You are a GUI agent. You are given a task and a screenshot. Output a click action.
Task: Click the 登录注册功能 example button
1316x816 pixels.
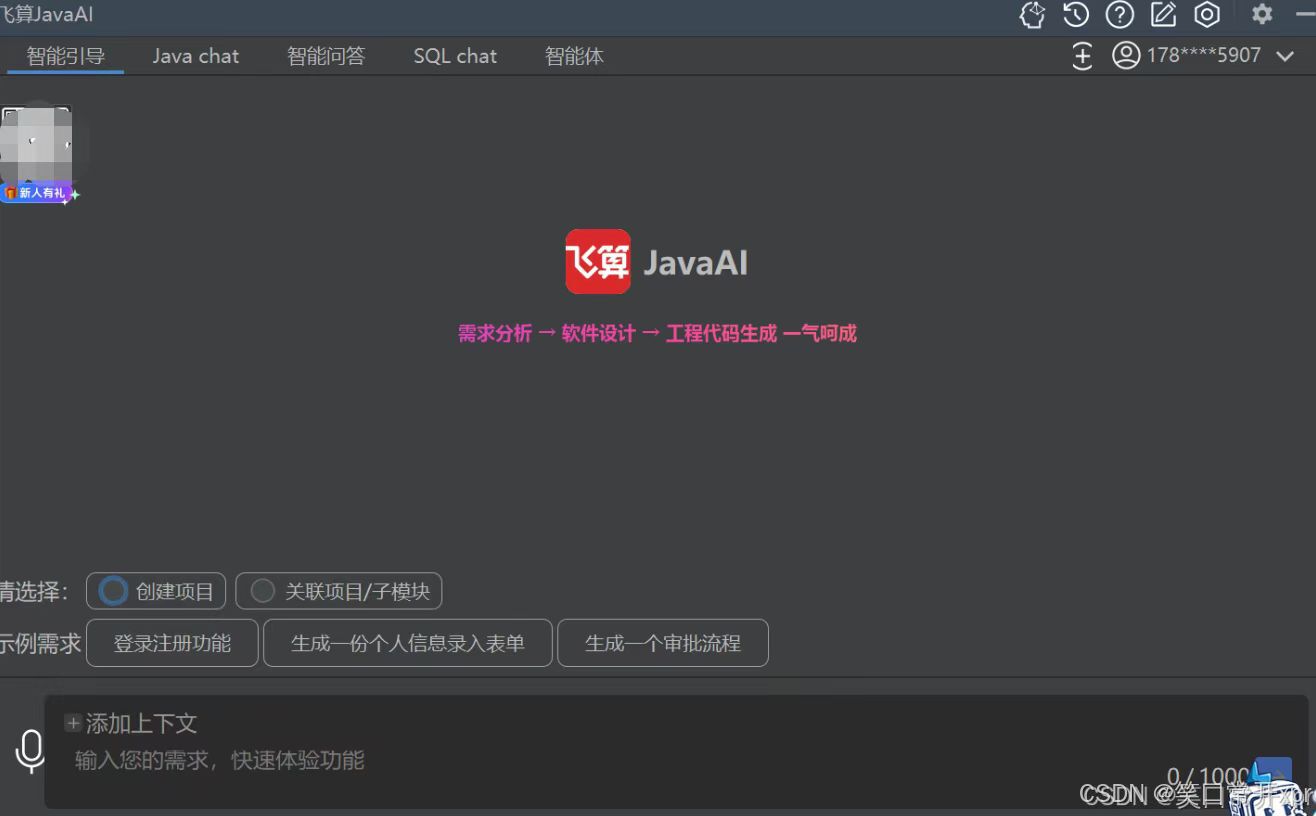click(172, 643)
